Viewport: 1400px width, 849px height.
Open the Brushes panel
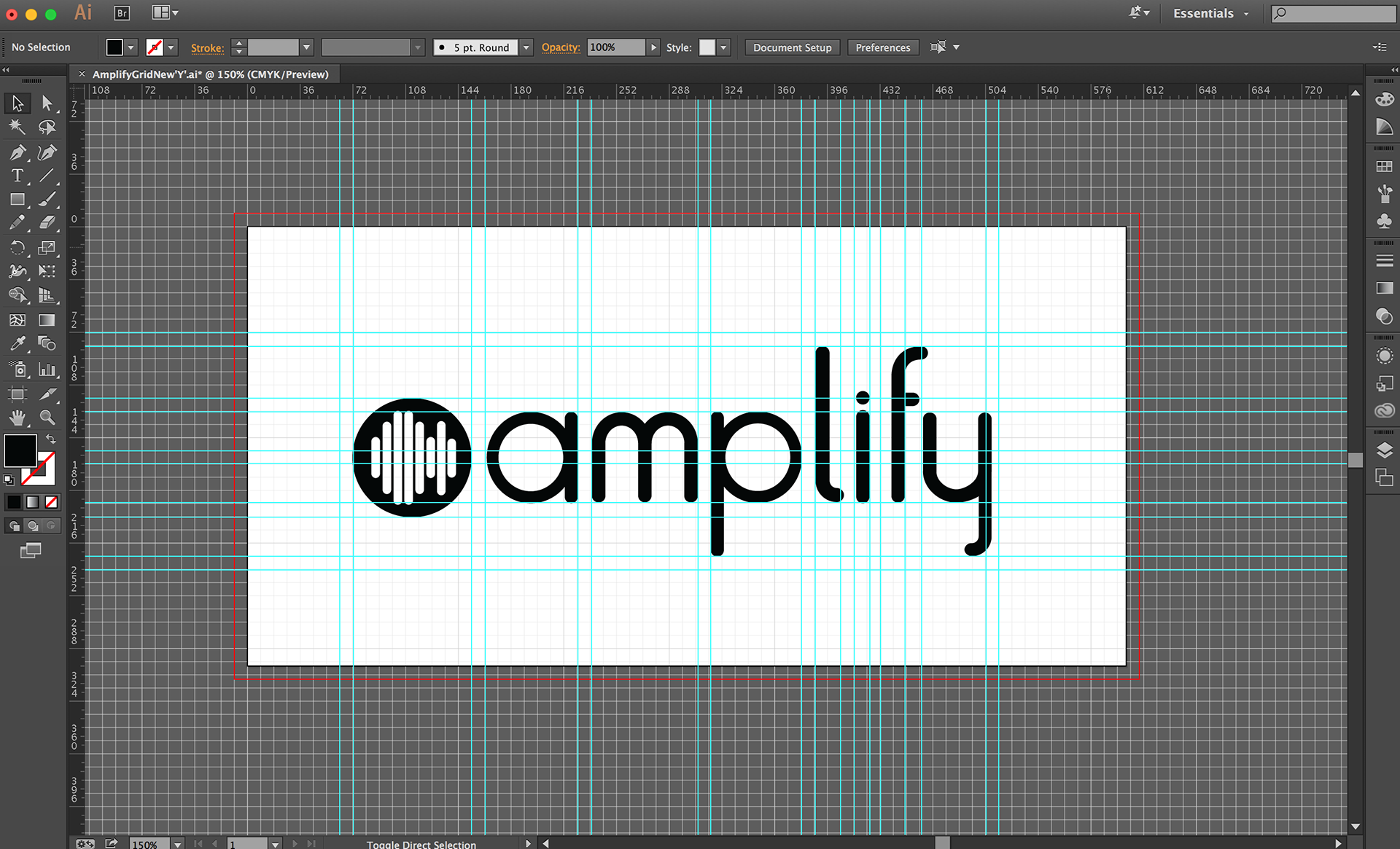click(x=1384, y=194)
